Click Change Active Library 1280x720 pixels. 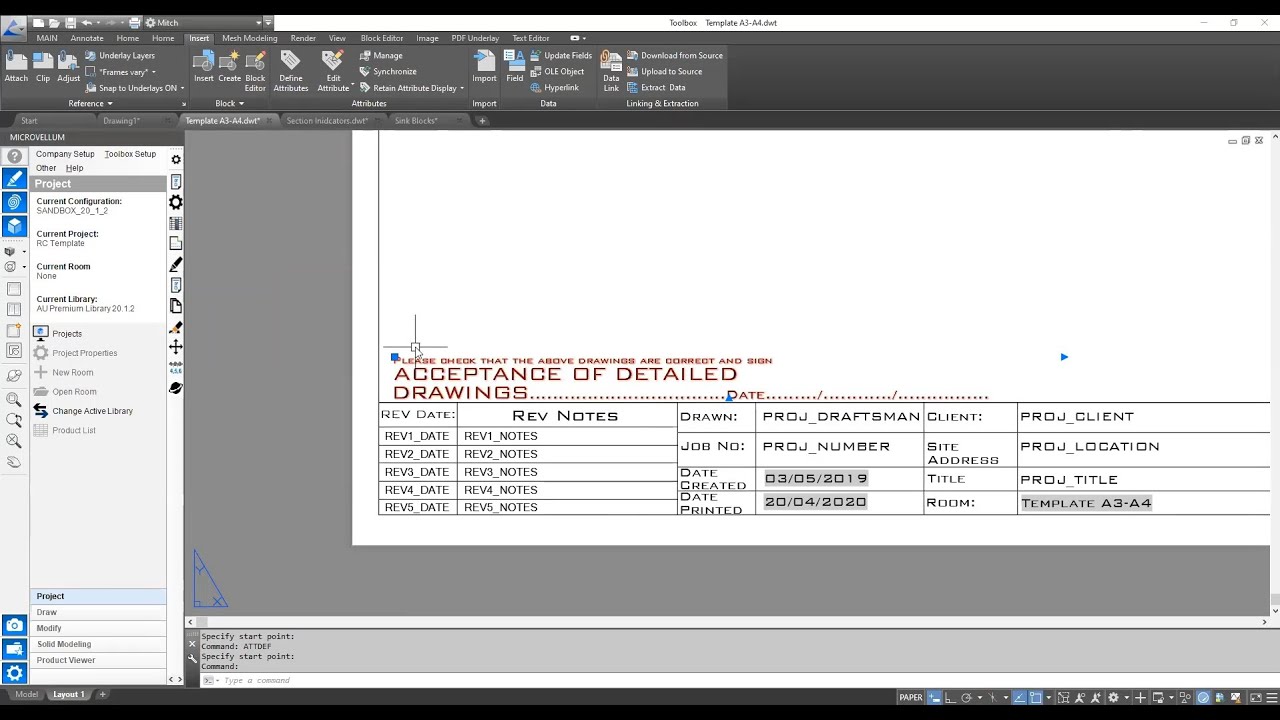tap(92, 411)
